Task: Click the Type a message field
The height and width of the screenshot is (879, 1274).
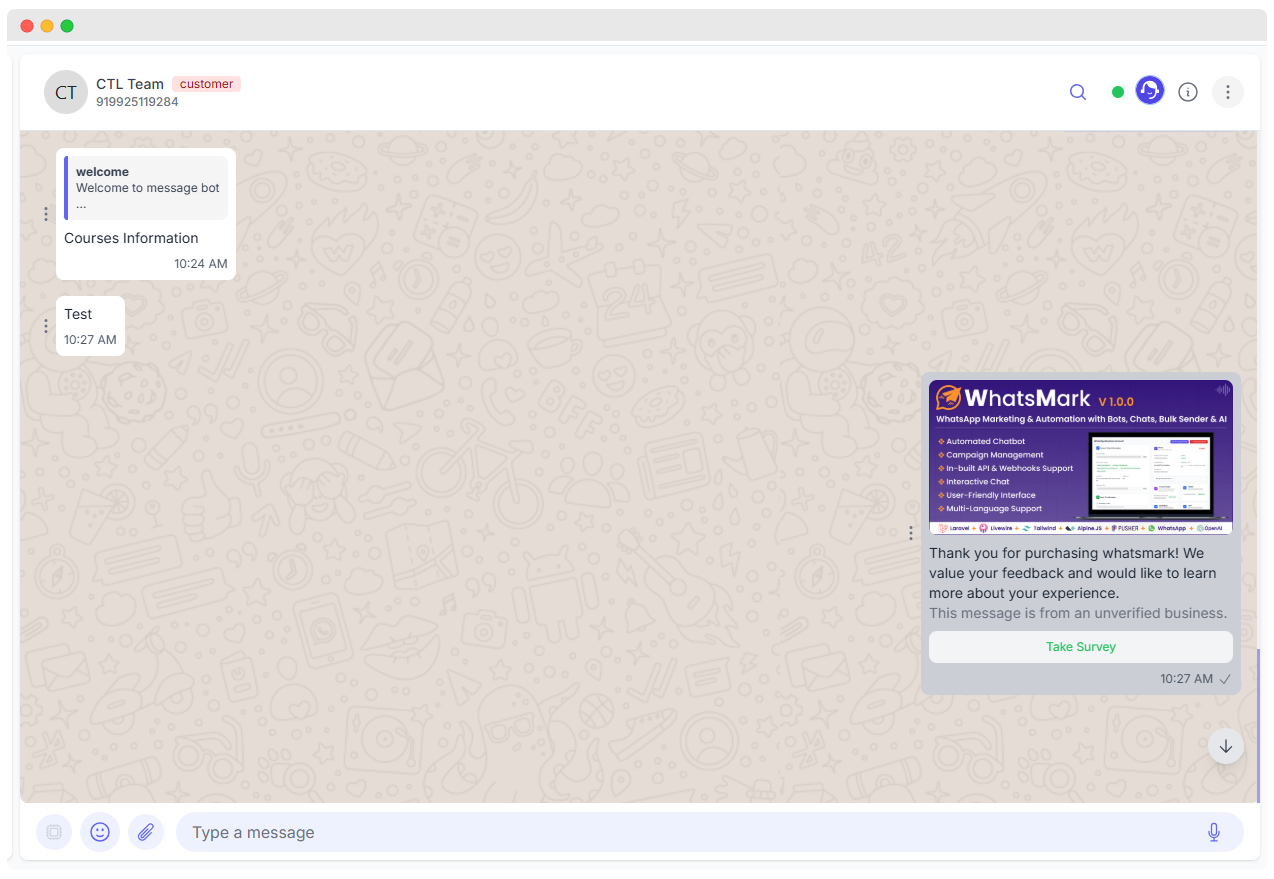Action: click(710, 832)
